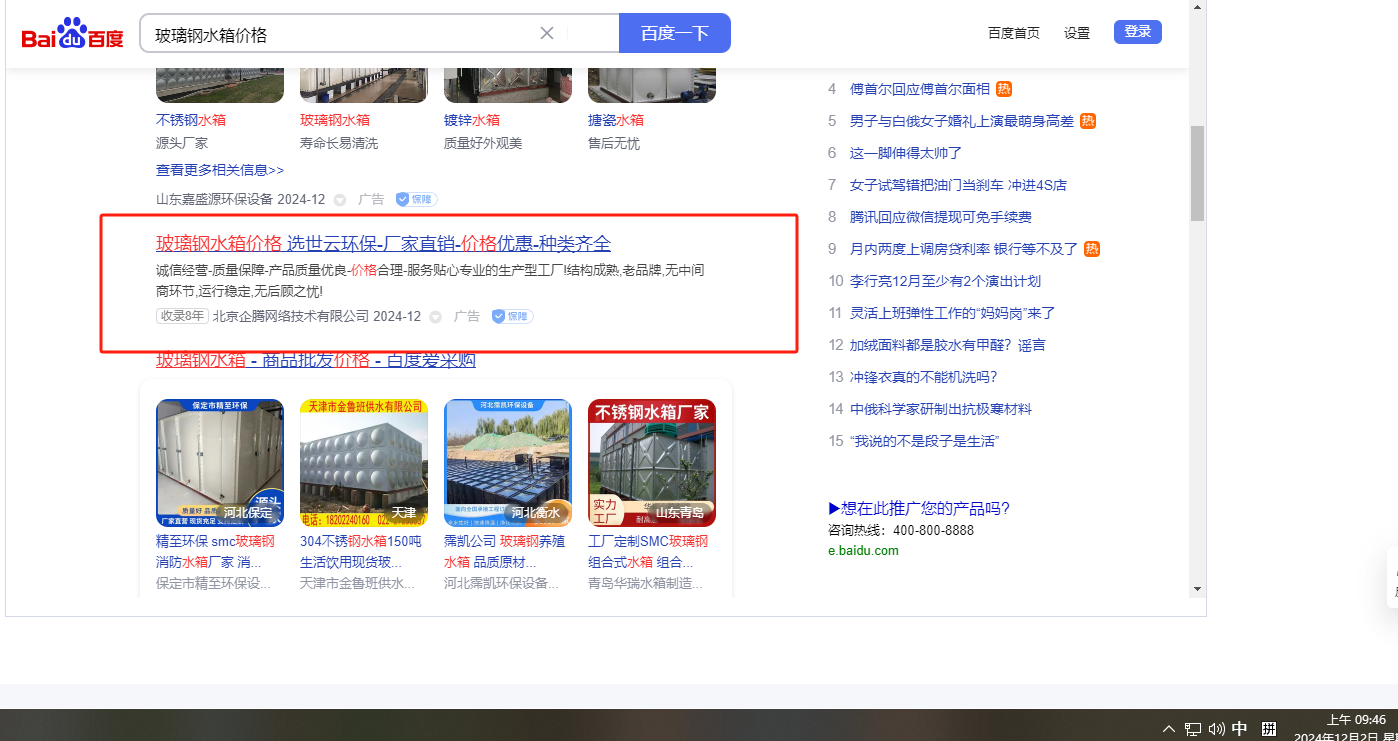Click the 保障 badge beside 北京企腾网络技术有限公司
The image size is (1398, 741).
pyautogui.click(x=512, y=316)
